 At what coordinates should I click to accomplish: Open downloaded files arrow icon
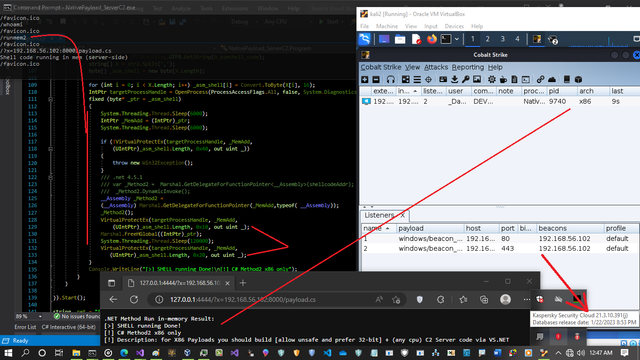pyautogui.click(x=454, y=80)
